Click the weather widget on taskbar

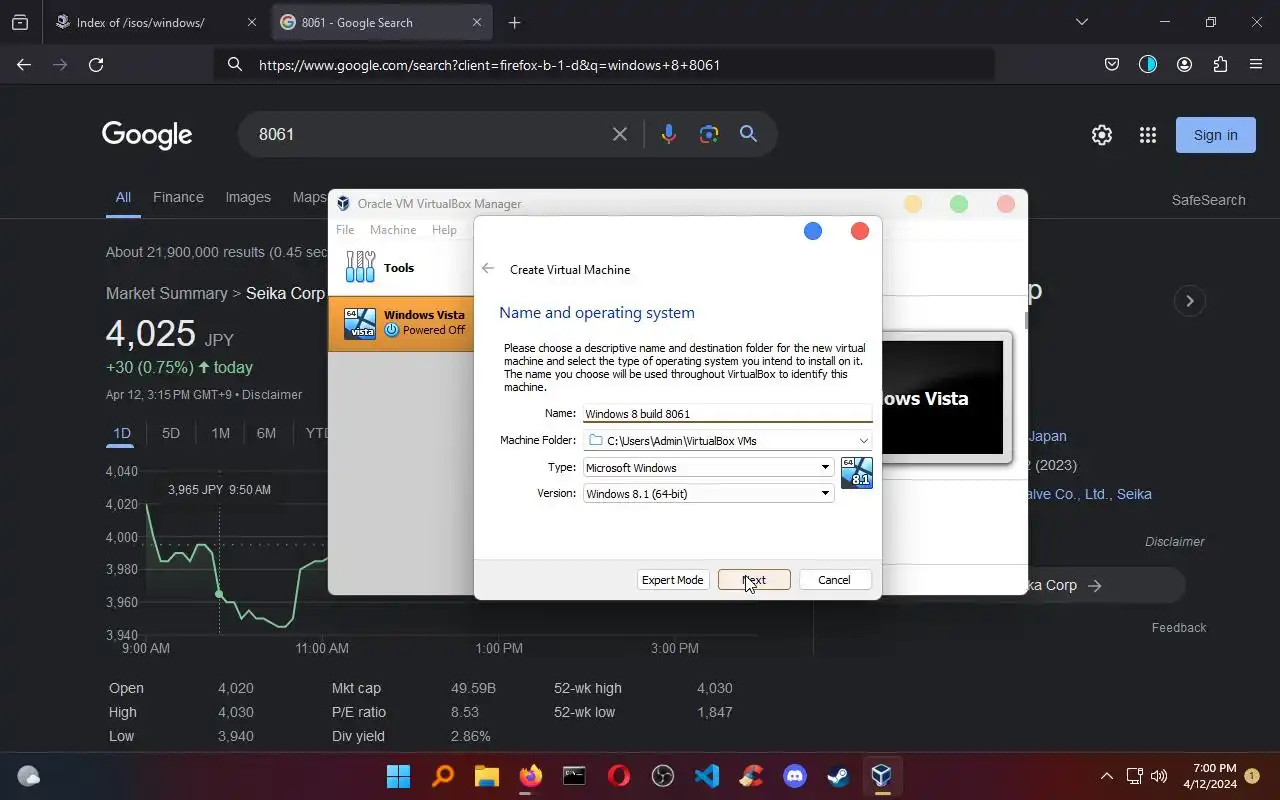coord(28,776)
